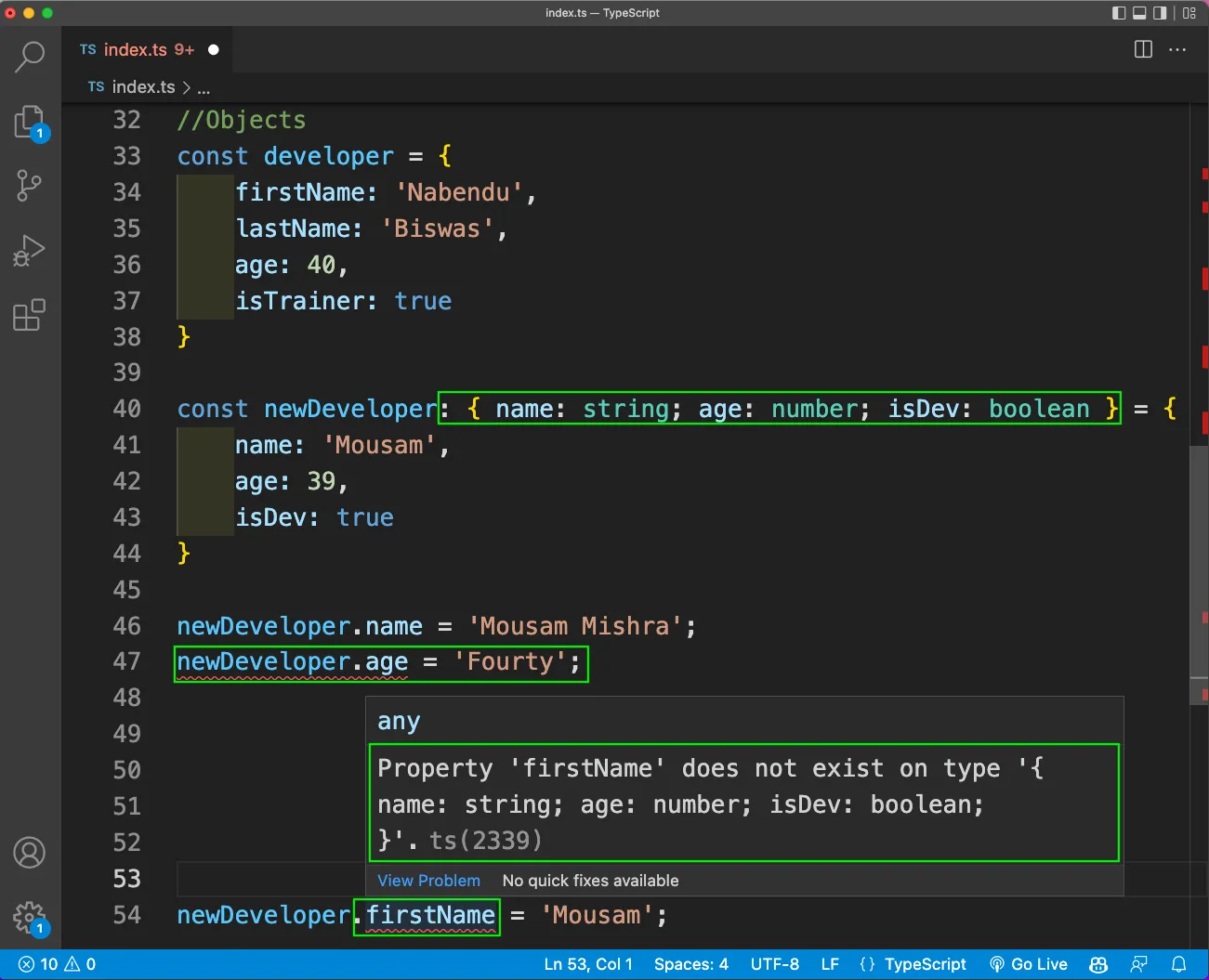Select encoding UTF-8 in status bar
1209x980 pixels.
(x=775, y=964)
